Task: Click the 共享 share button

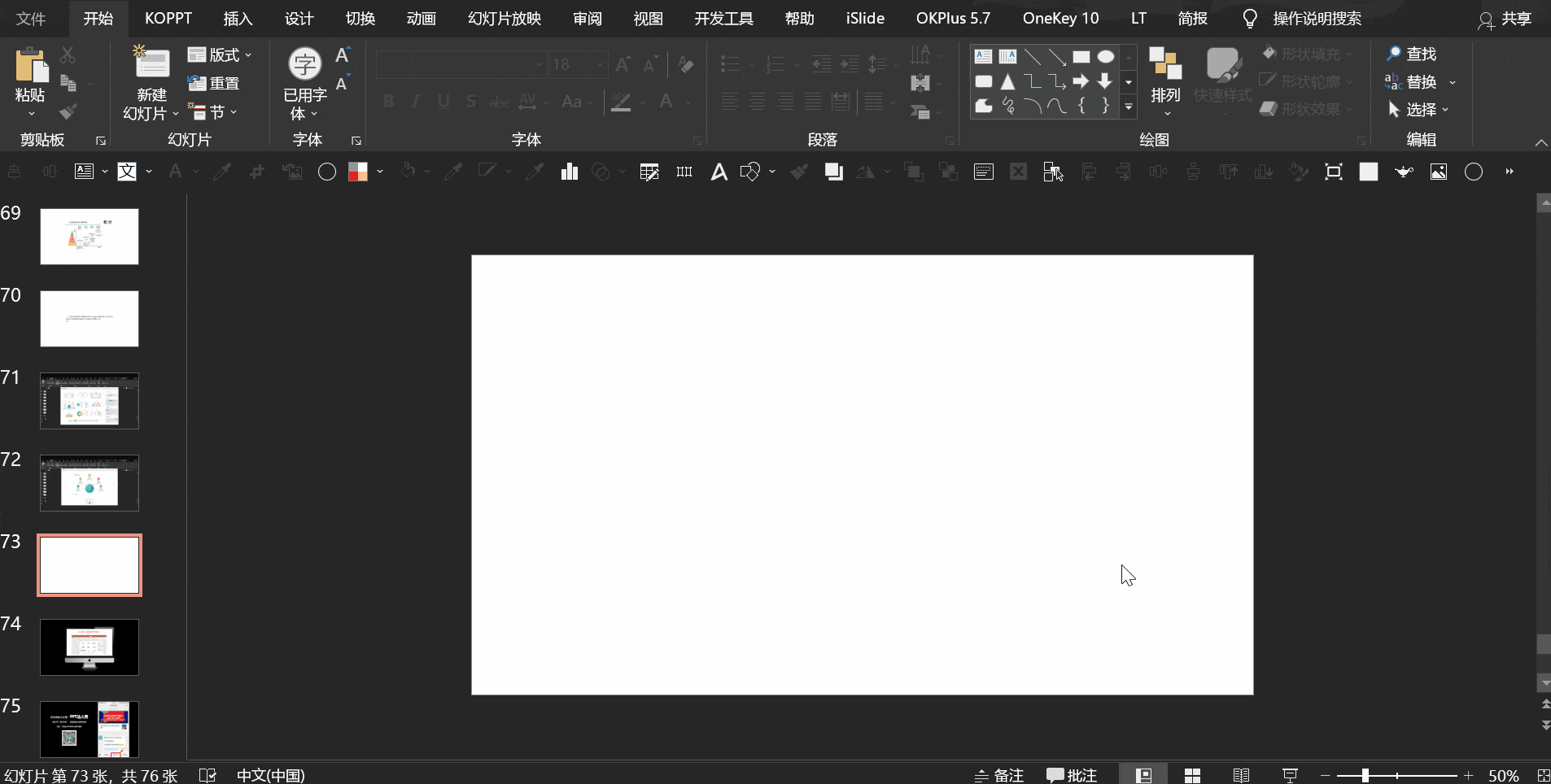Action: tap(1505, 19)
